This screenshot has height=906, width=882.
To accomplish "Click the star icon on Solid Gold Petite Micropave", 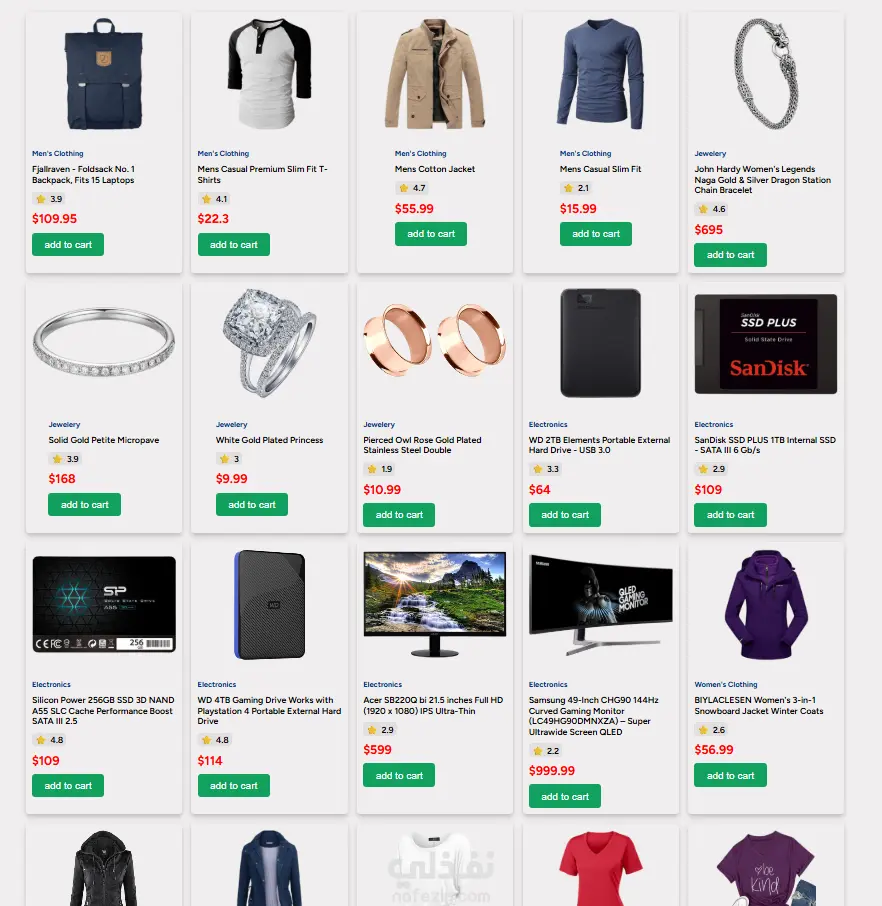I will (x=57, y=459).
